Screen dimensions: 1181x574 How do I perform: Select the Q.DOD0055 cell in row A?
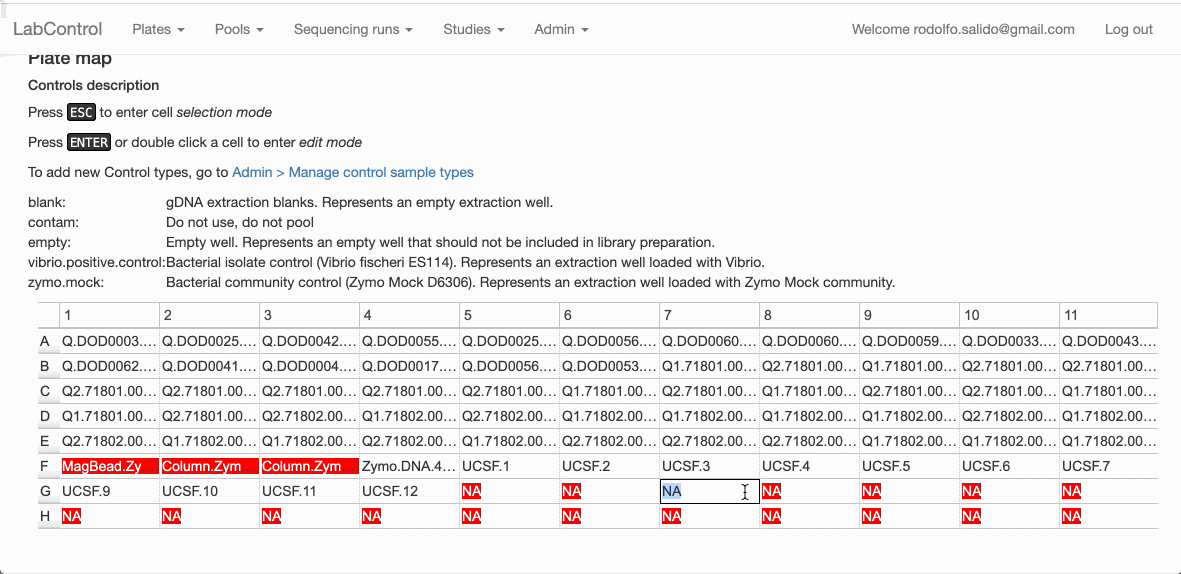pyautogui.click(x=409, y=341)
